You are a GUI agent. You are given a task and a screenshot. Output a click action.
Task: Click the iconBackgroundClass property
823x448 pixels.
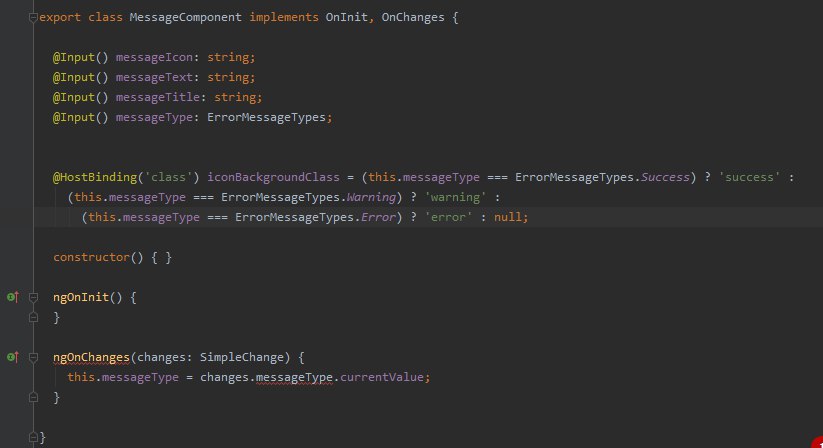[x=273, y=177]
